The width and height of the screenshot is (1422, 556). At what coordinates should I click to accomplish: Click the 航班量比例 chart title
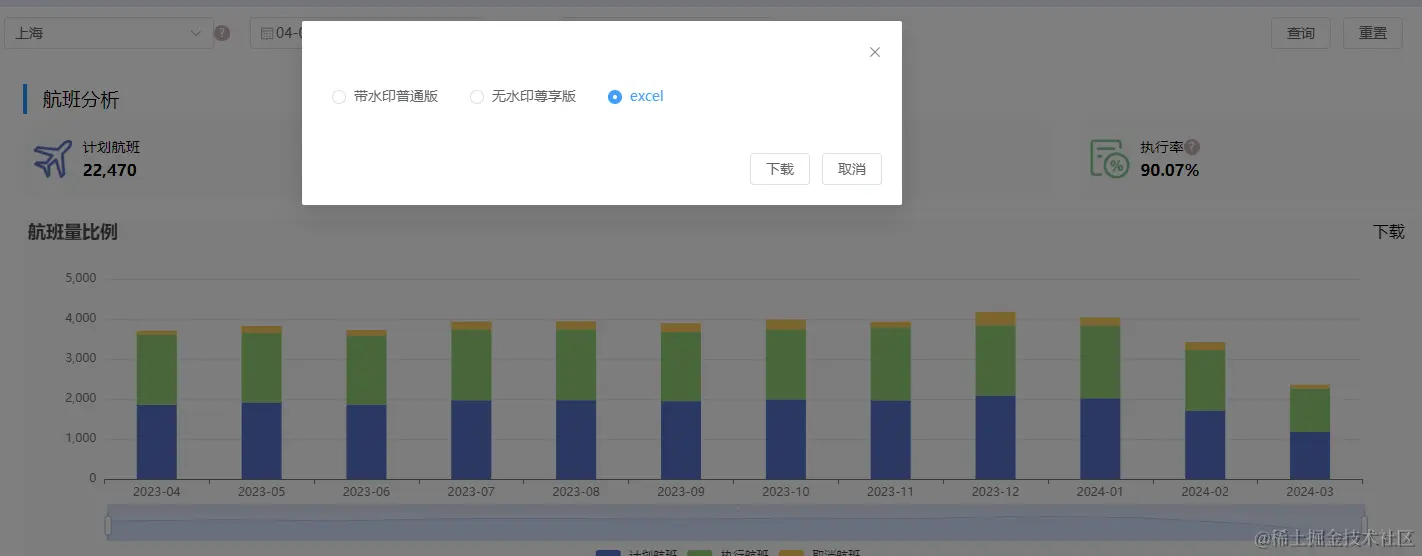[x=73, y=232]
